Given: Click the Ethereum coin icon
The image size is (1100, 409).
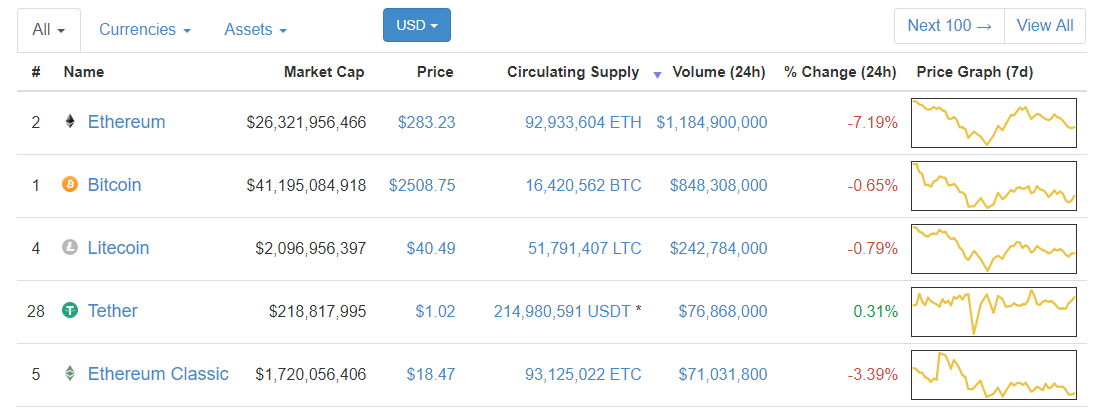Looking at the screenshot, I should [x=70, y=122].
